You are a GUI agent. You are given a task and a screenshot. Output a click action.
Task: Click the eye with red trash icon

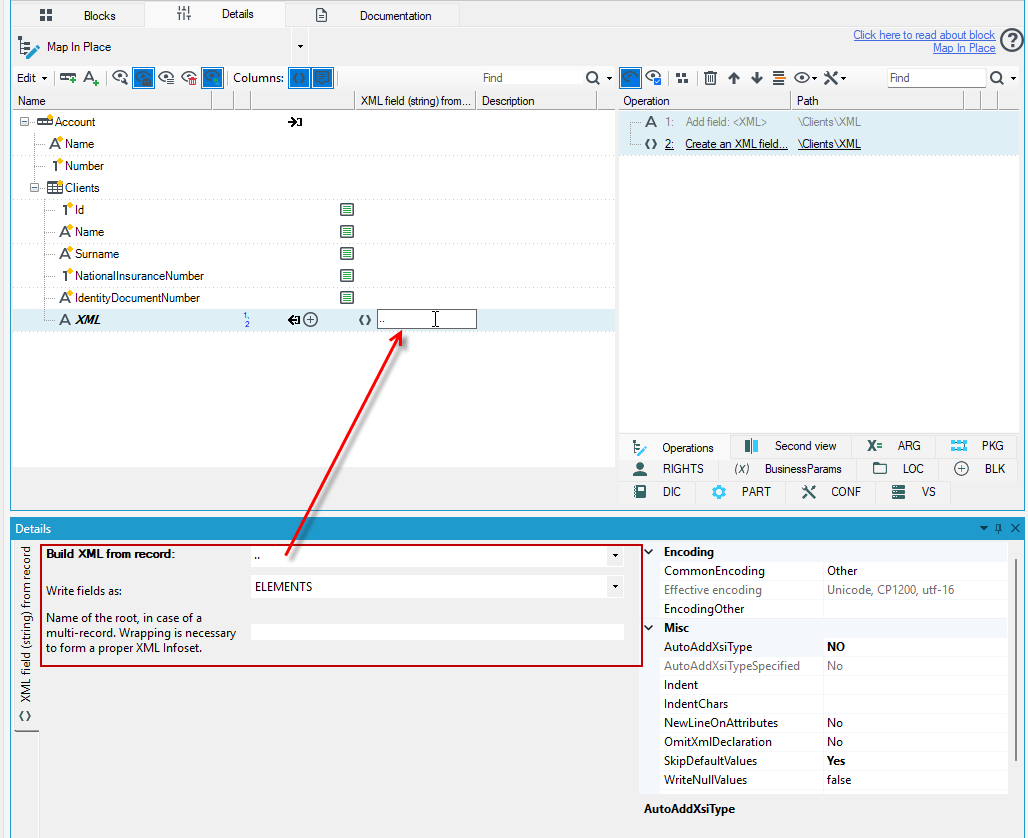coord(189,78)
